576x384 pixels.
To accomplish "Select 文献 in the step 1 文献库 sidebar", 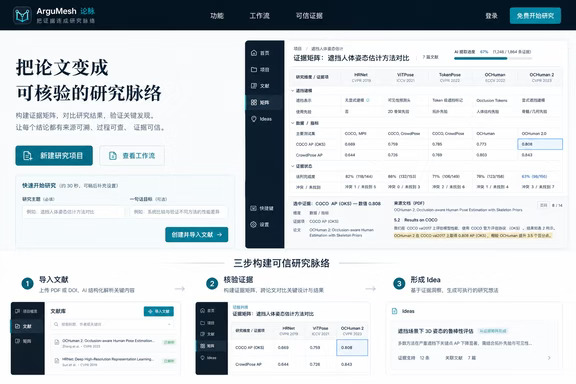I will [x=24, y=326].
